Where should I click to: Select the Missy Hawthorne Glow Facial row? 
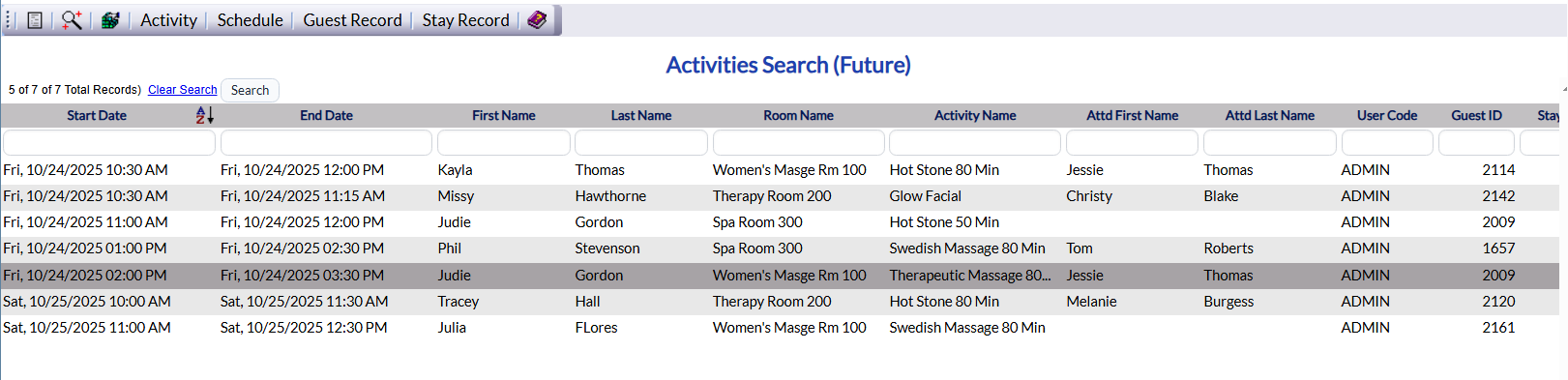780,196
